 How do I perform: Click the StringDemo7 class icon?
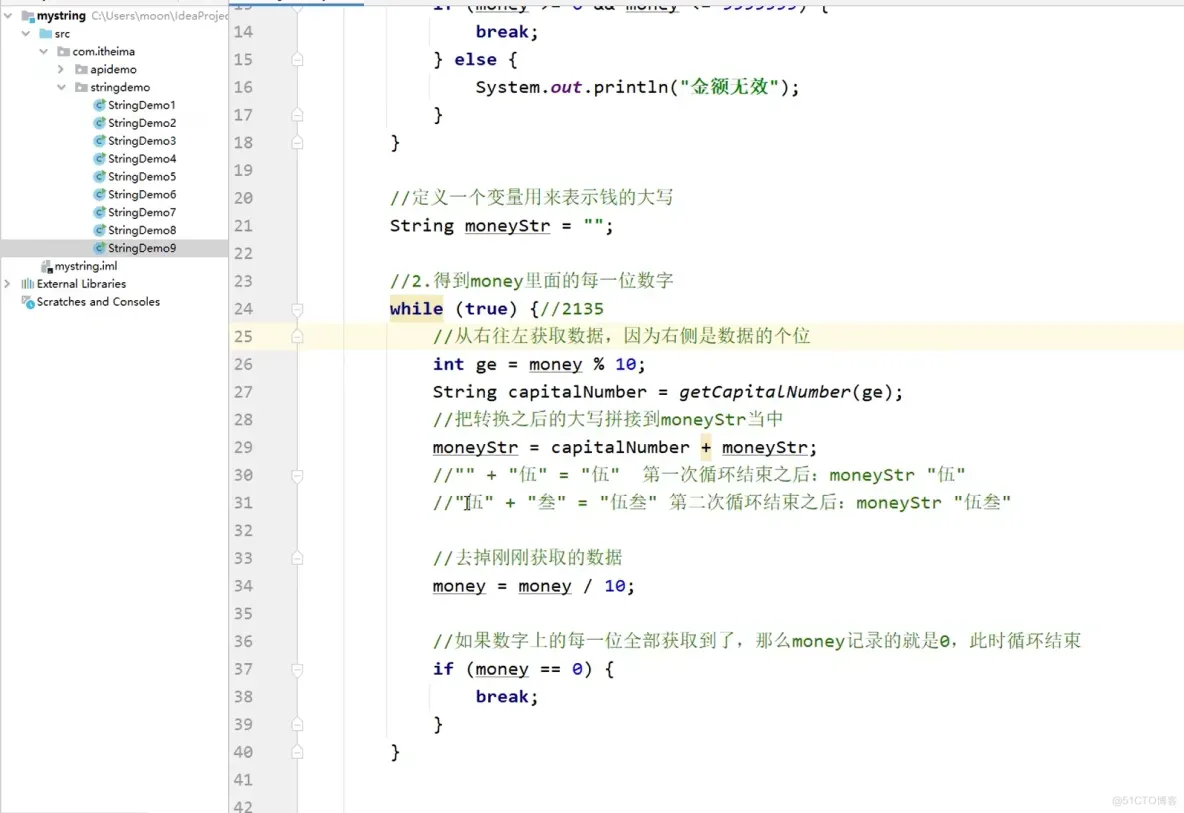point(99,212)
